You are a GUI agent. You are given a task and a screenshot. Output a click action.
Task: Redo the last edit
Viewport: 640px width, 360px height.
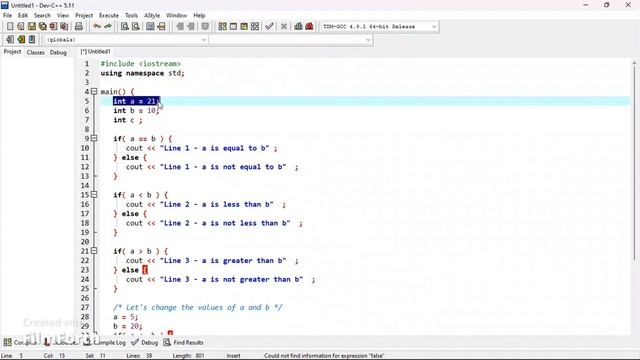click(x=108, y=27)
